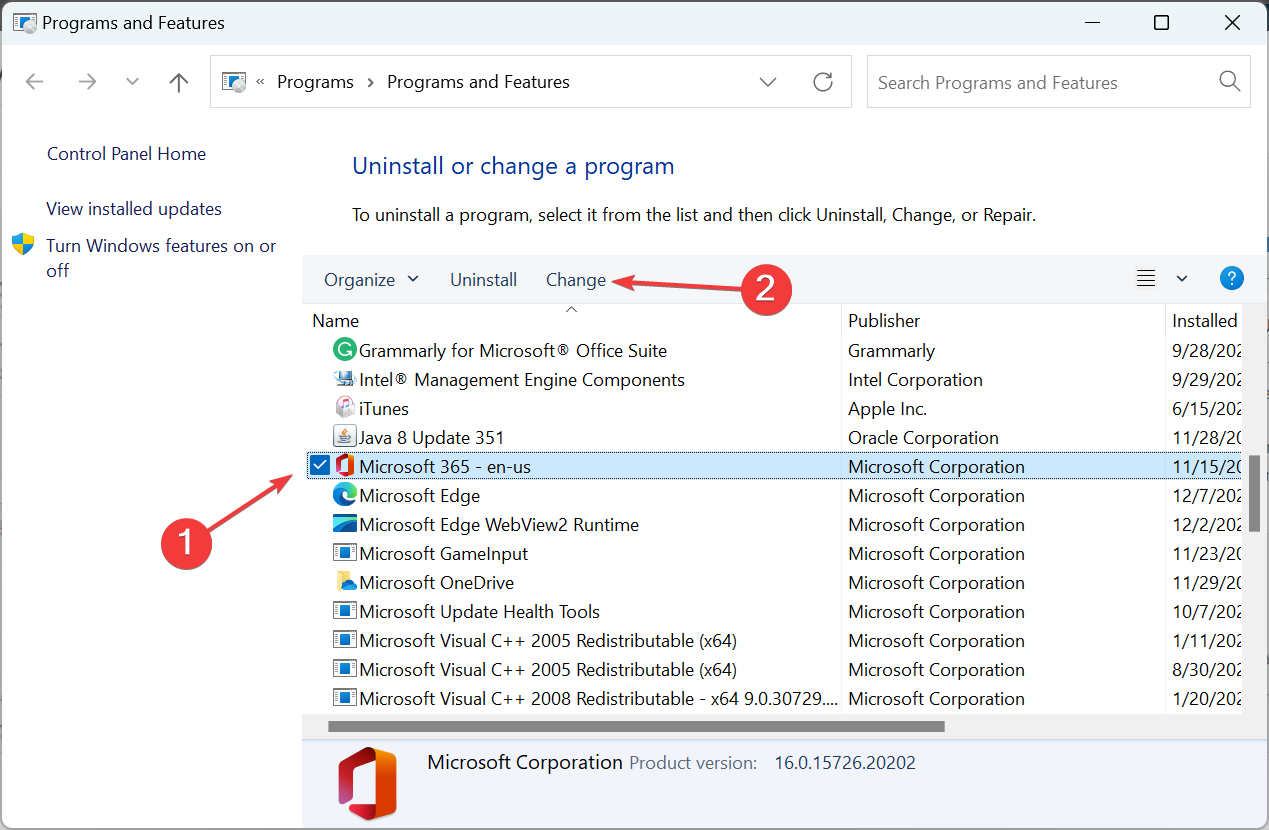Click the horizontal scrollbar thumb below the list
1269x830 pixels.
pyautogui.click(x=636, y=727)
